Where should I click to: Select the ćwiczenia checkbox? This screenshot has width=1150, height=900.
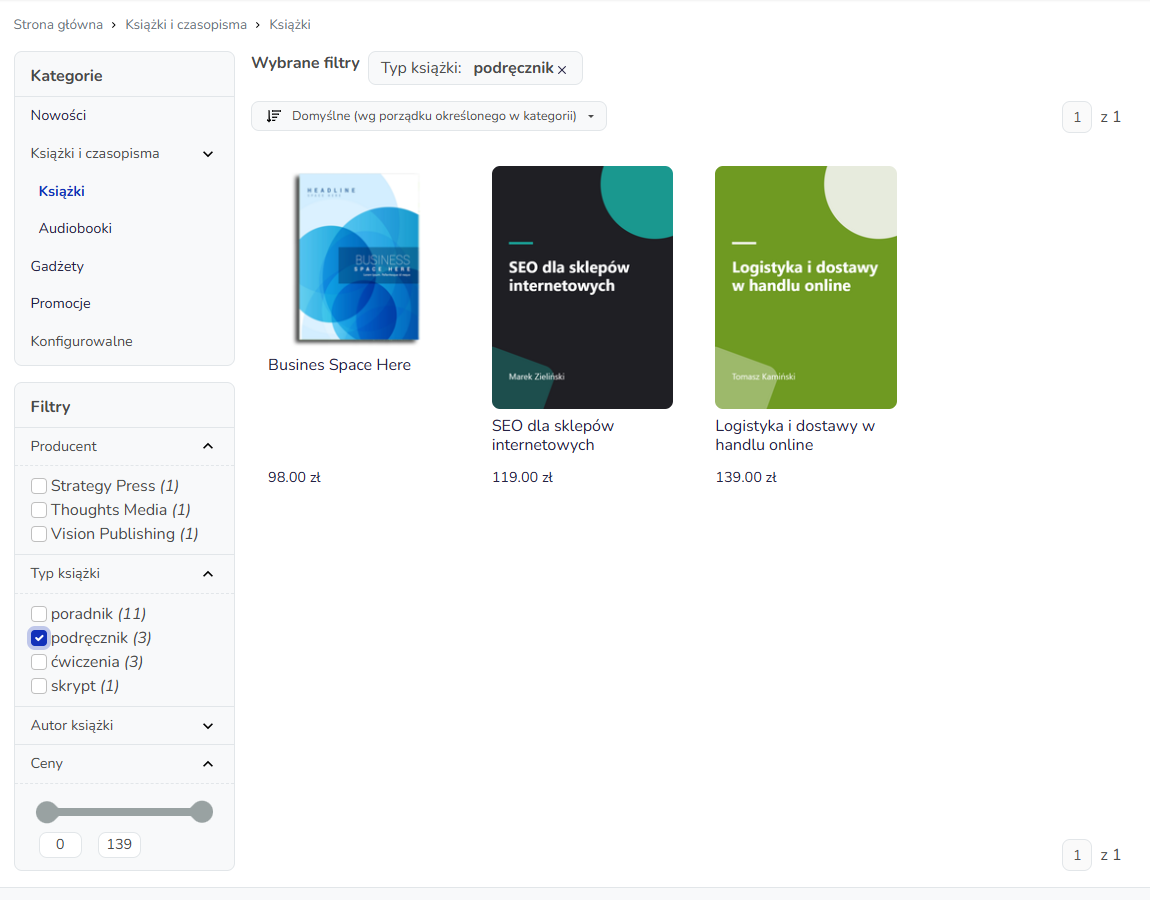tap(39, 662)
